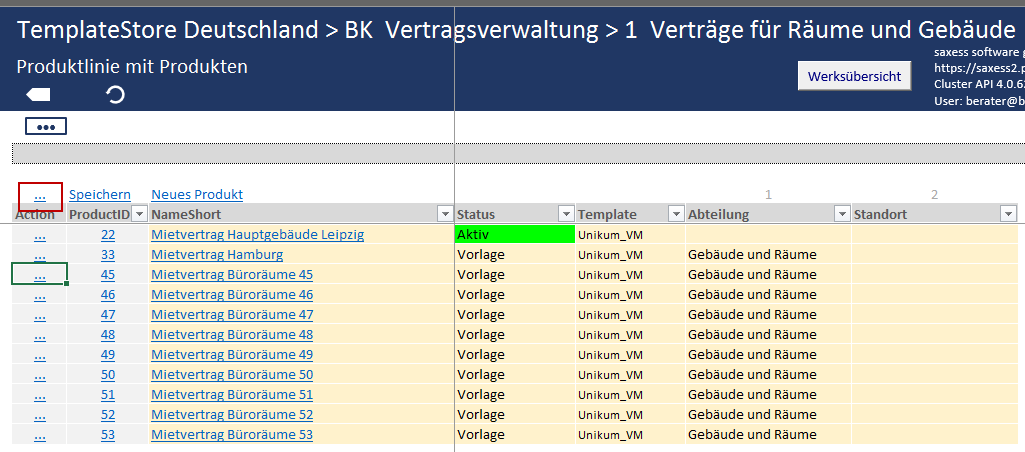Open Mietvertrag Büroräume 50 link
Image resolution: width=1025 pixels, height=452 pixels.
click(232, 375)
